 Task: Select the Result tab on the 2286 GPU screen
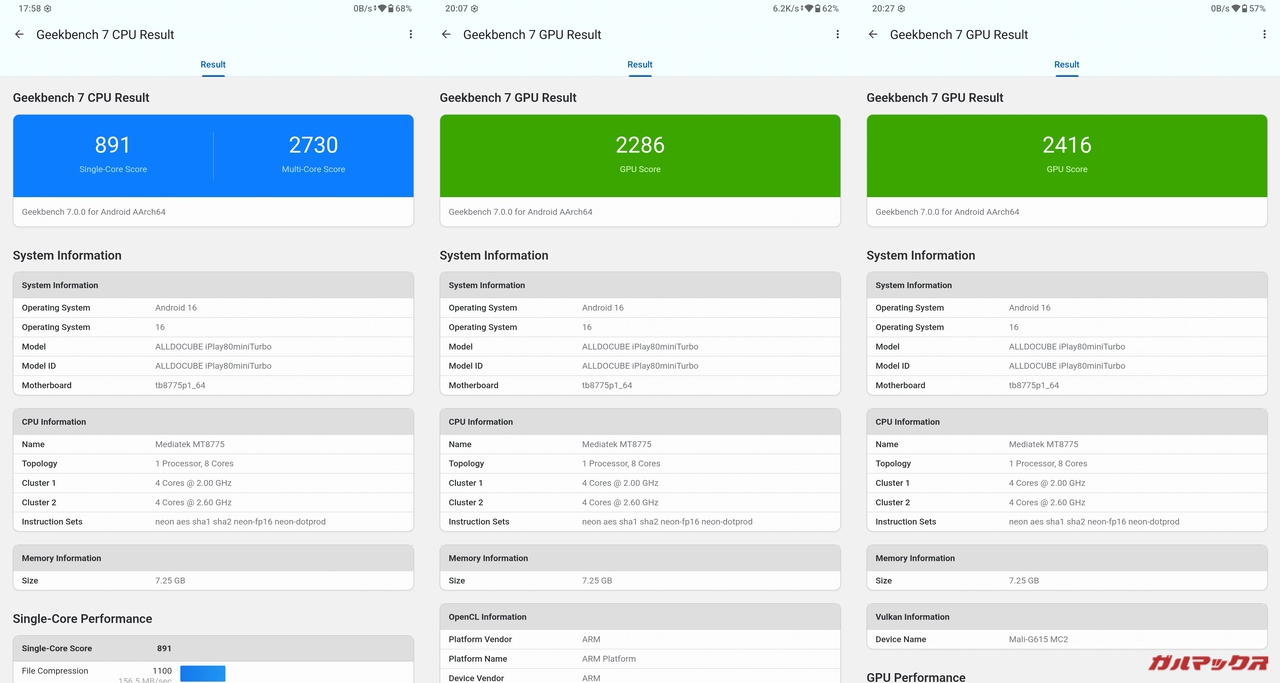tap(640, 65)
